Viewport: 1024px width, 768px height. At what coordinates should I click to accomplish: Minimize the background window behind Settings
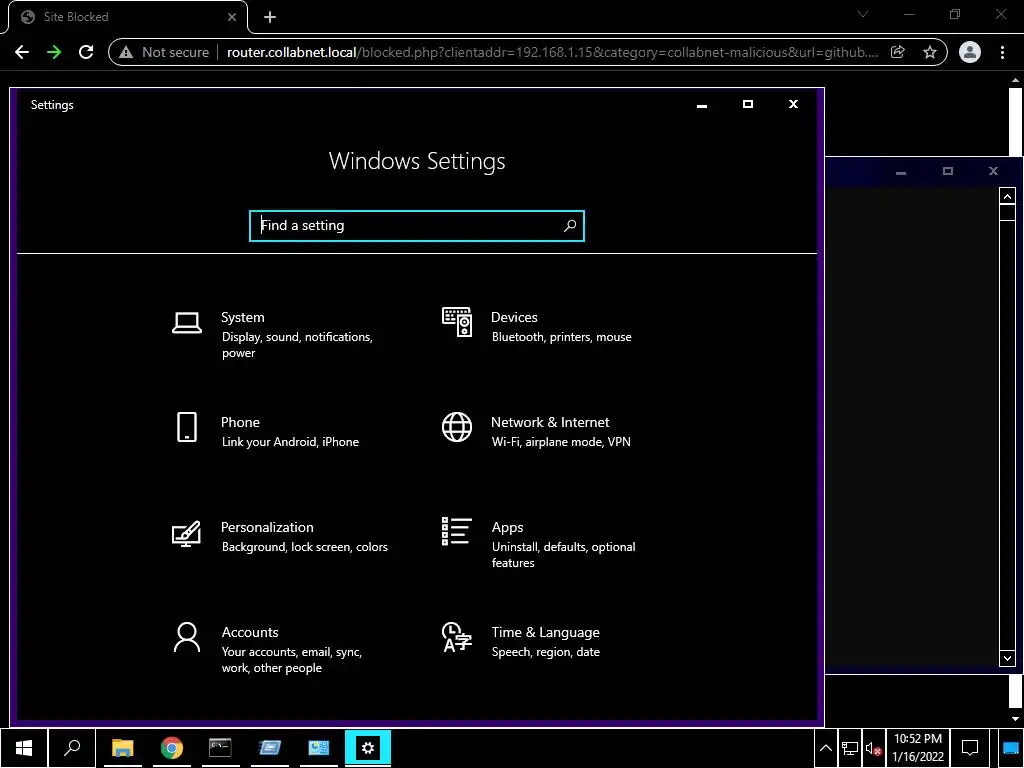click(901, 172)
